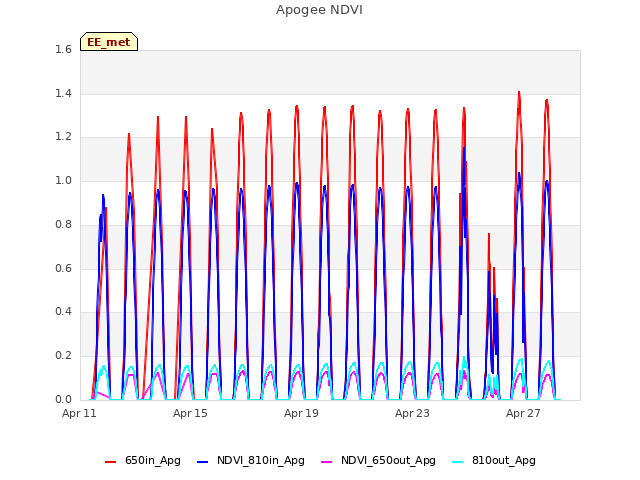Image resolution: width=640 pixels, height=480 pixels.
Task: Click the 1.6 y-axis tick label
Action: pyautogui.click(x=63, y=50)
